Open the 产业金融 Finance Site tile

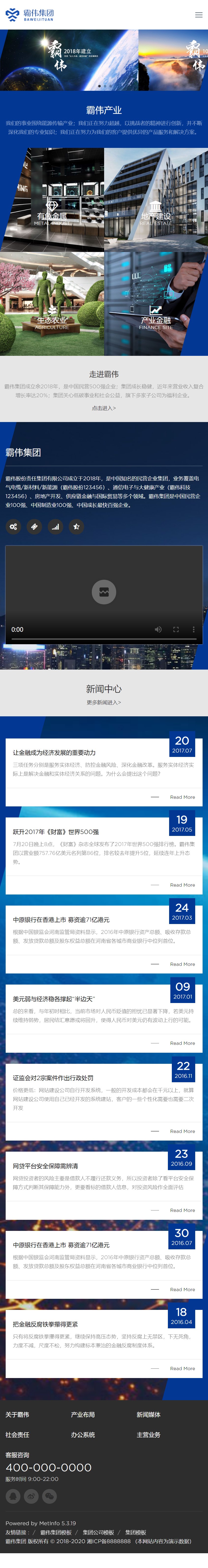click(x=156, y=304)
